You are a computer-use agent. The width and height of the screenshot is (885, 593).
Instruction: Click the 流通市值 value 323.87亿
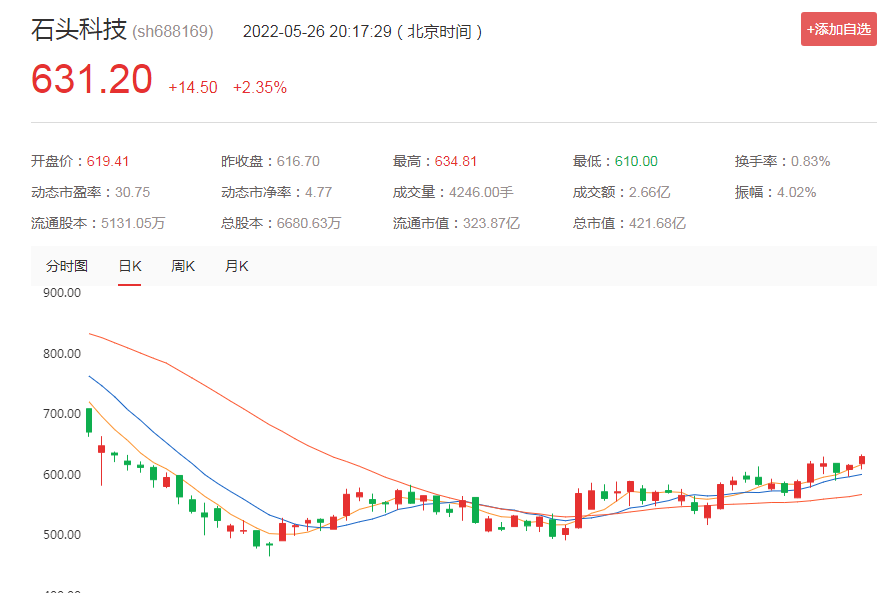coord(491,223)
